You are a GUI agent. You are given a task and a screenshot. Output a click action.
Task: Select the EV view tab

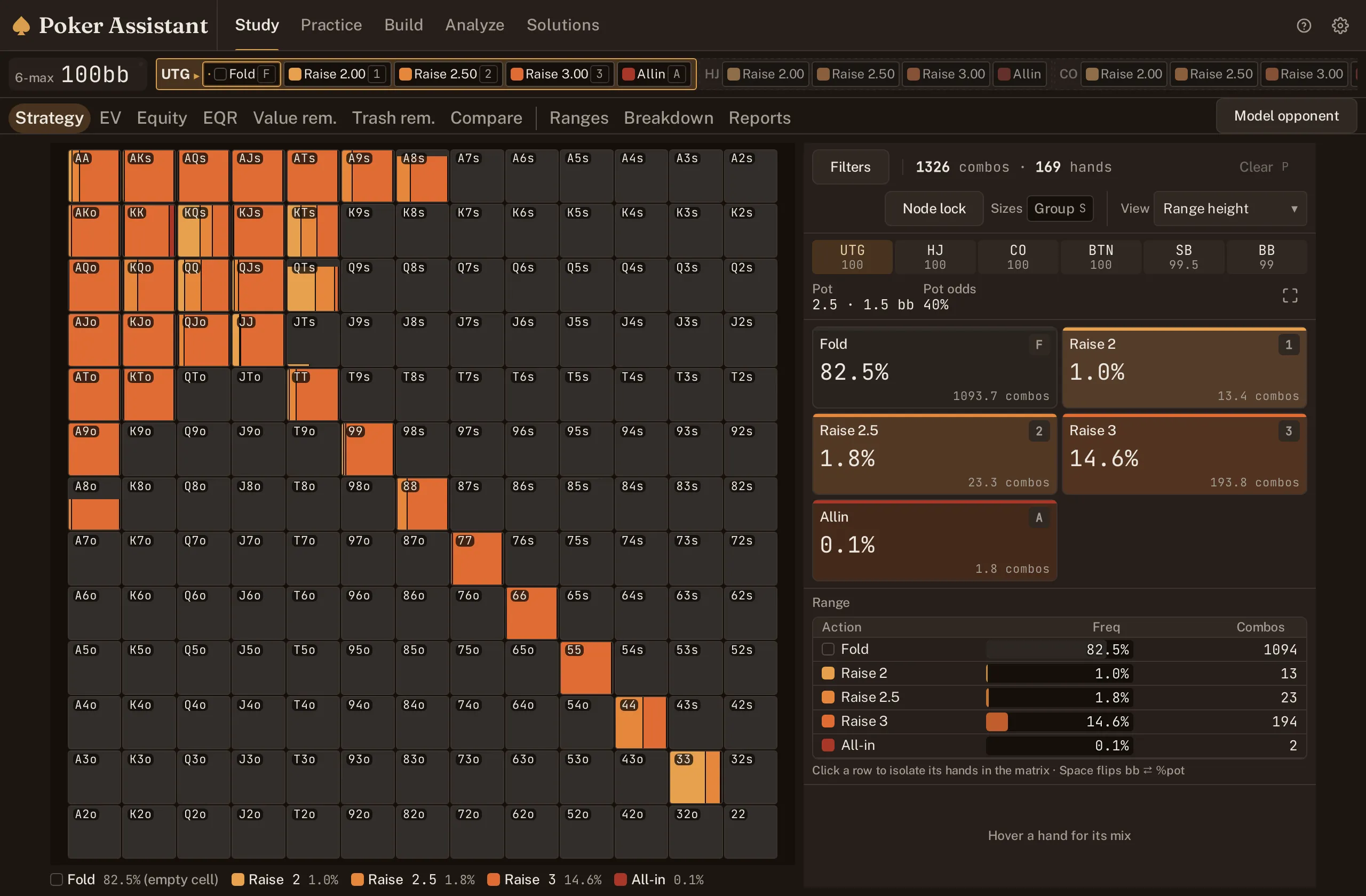110,117
